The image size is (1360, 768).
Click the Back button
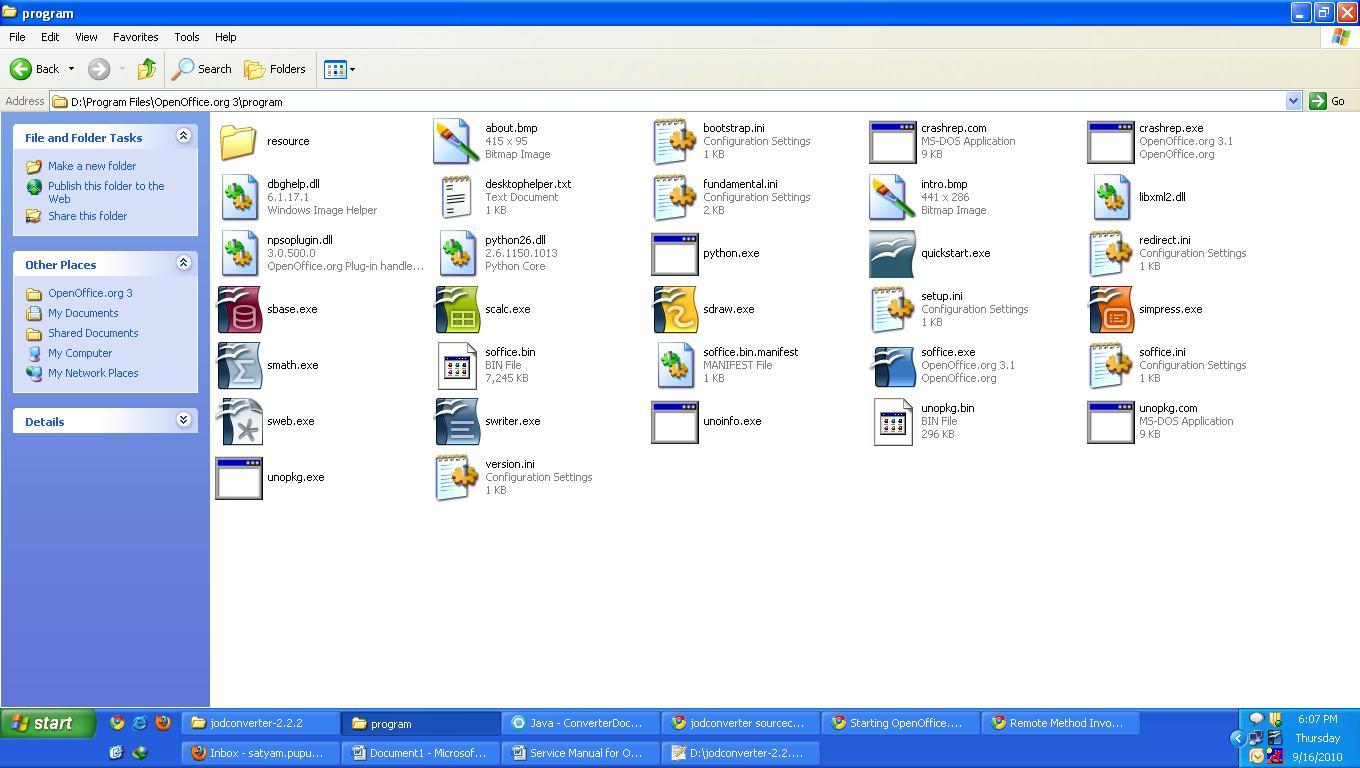(35, 69)
